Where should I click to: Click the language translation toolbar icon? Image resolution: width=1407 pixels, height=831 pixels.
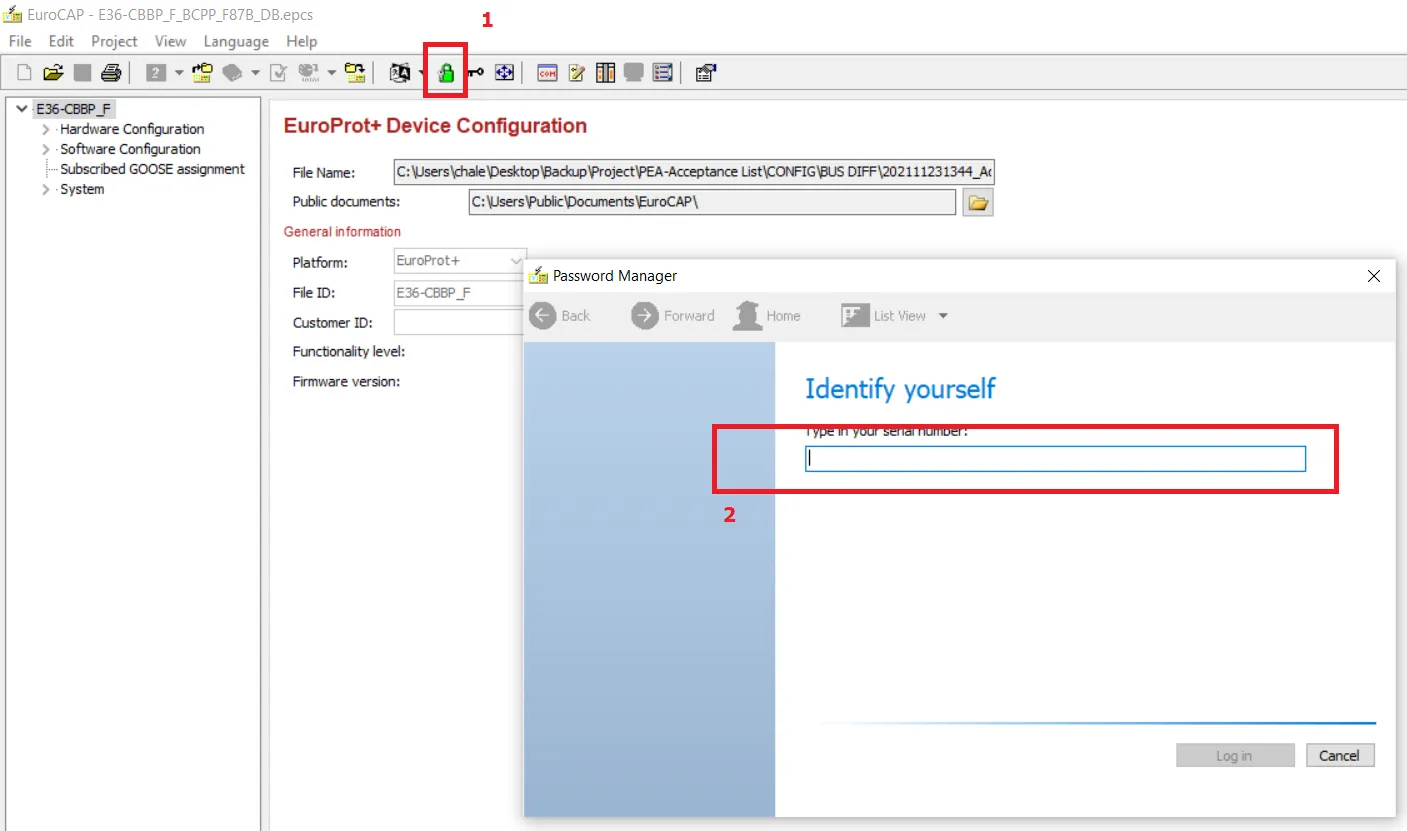[x=400, y=72]
